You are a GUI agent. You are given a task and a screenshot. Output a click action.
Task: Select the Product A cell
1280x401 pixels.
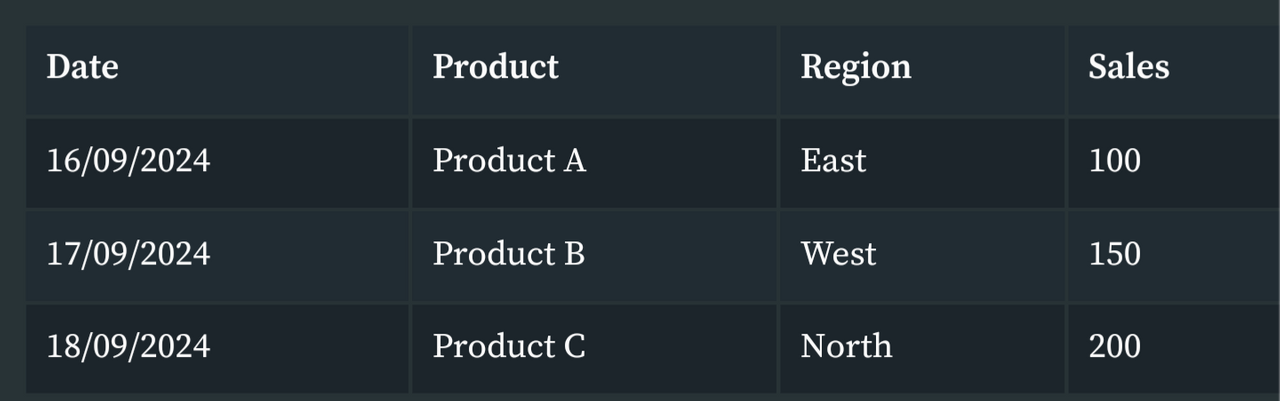click(594, 163)
